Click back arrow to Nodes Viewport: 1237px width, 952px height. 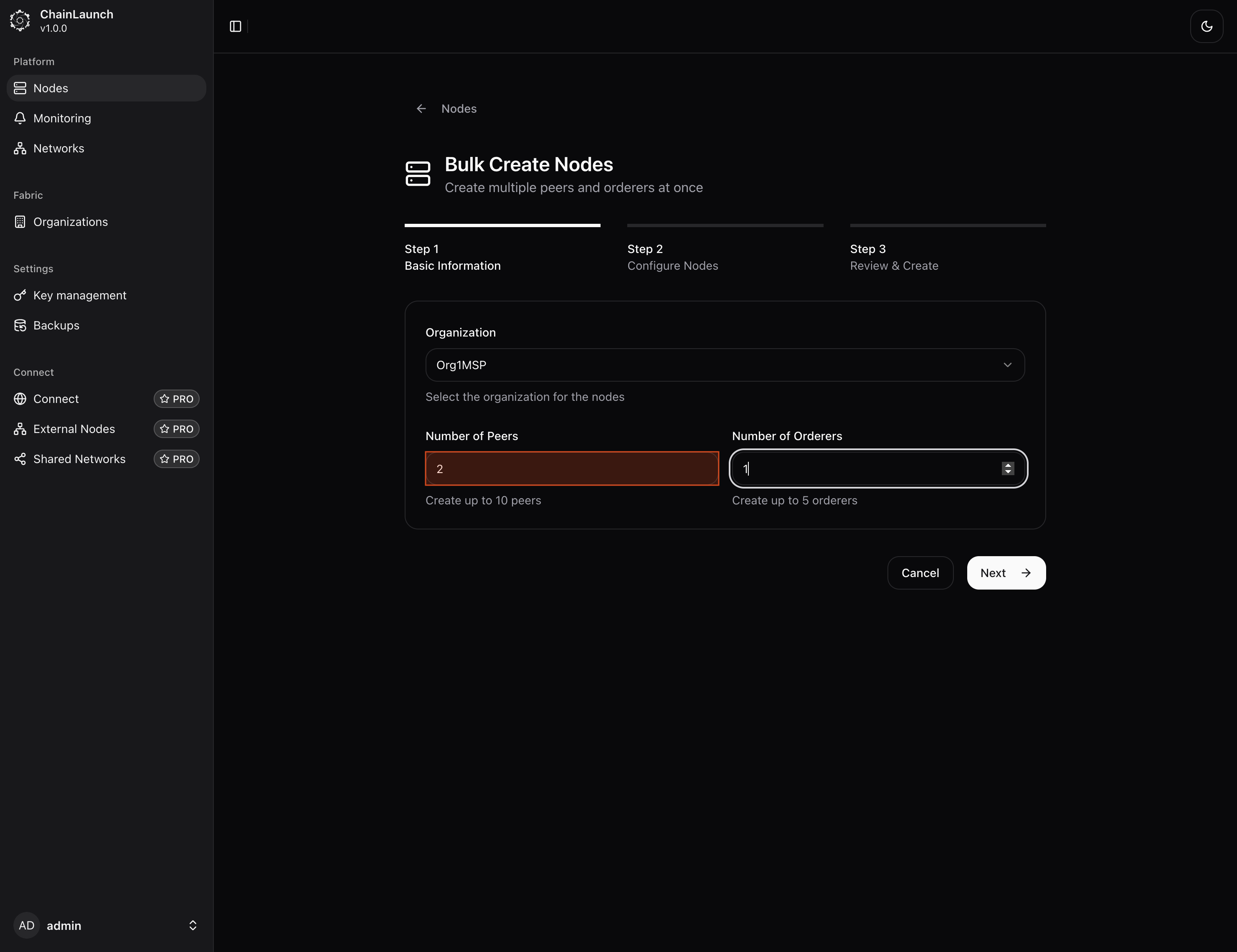(421, 109)
